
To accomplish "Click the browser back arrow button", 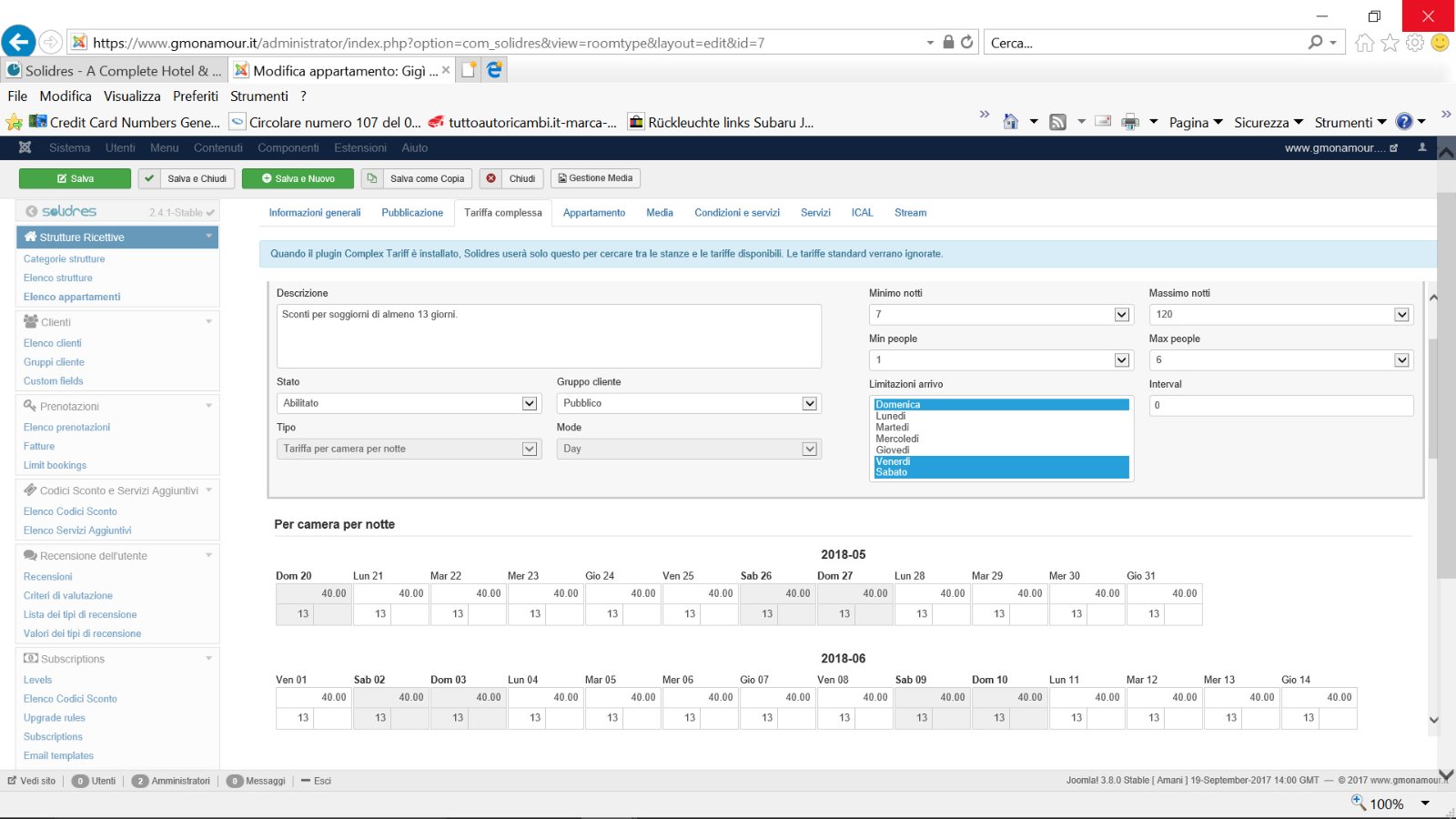I will (18, 42).
